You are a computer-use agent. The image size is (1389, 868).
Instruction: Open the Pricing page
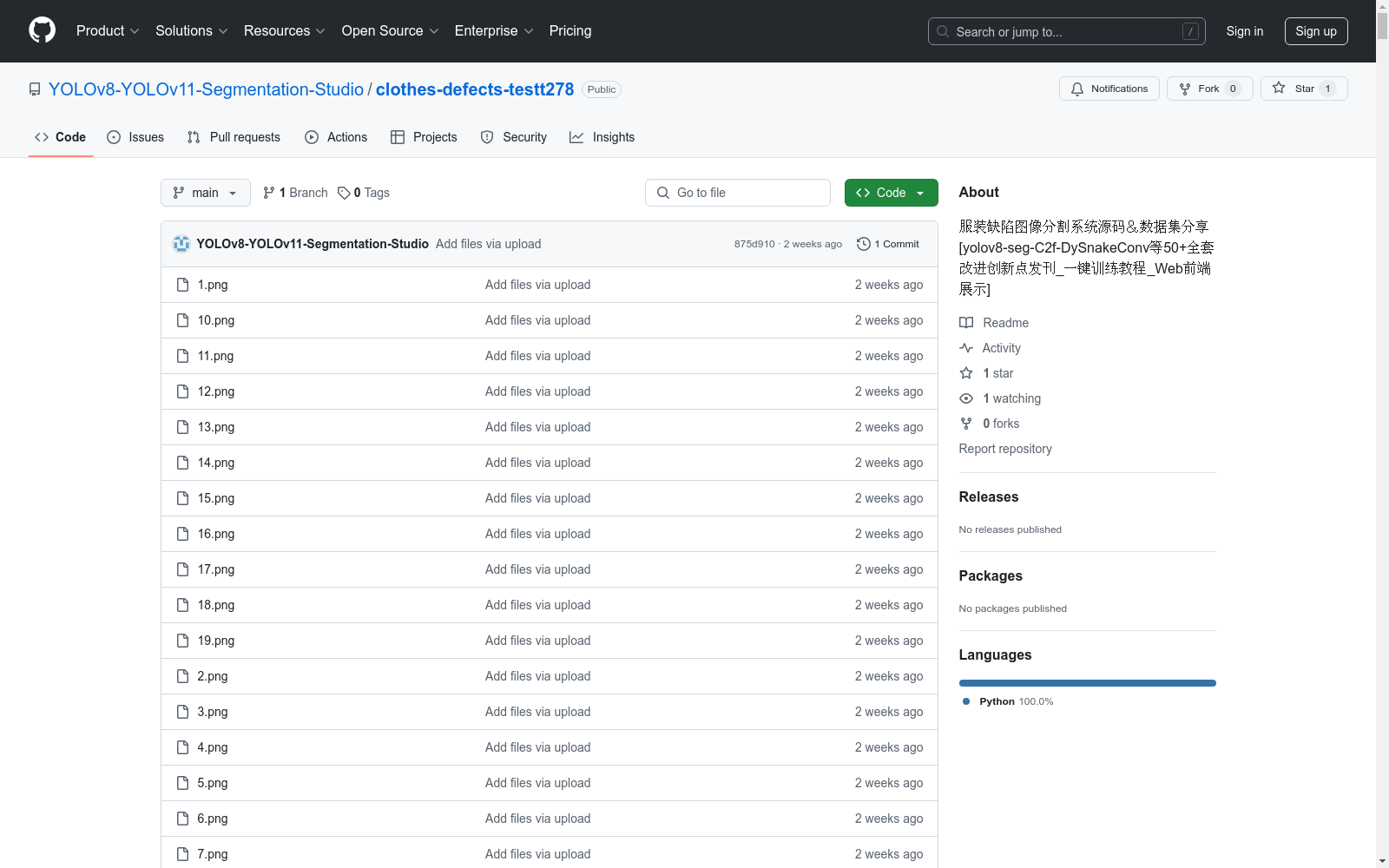(570, 31)
